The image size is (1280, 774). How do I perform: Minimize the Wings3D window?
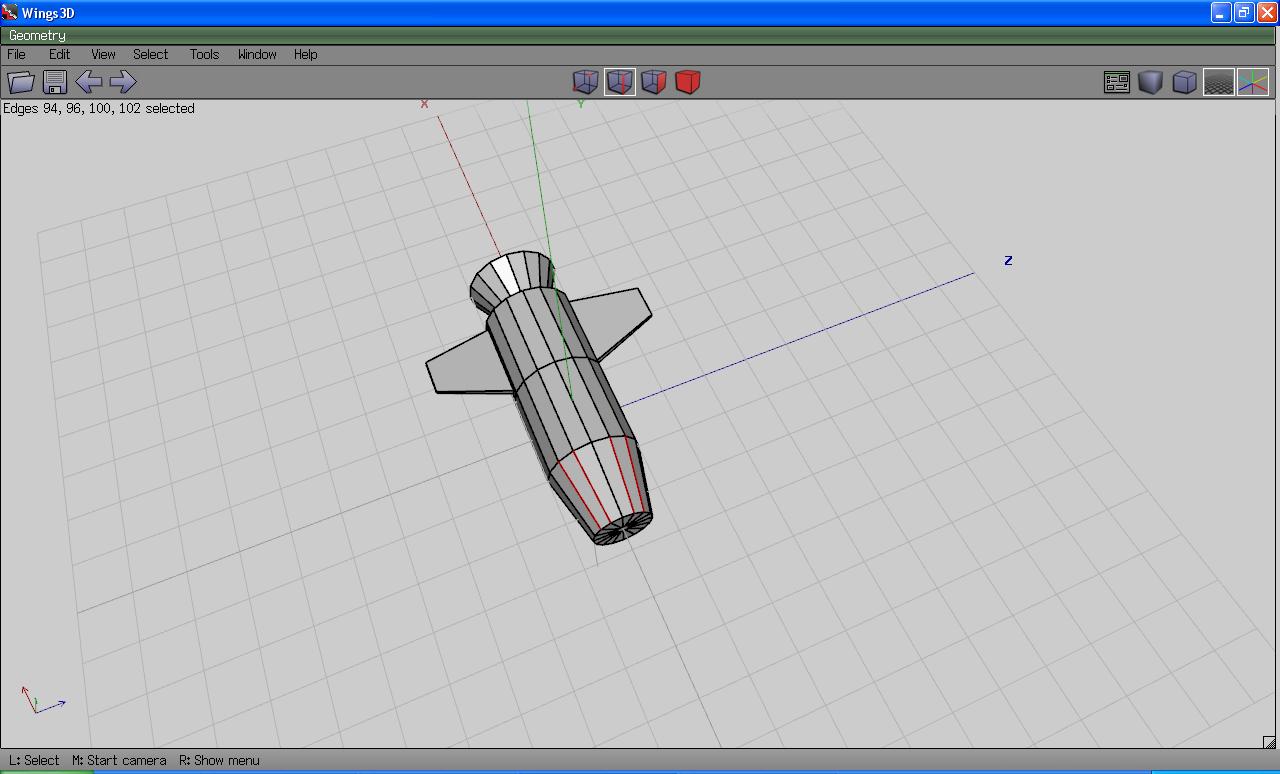click(1221, 13)
